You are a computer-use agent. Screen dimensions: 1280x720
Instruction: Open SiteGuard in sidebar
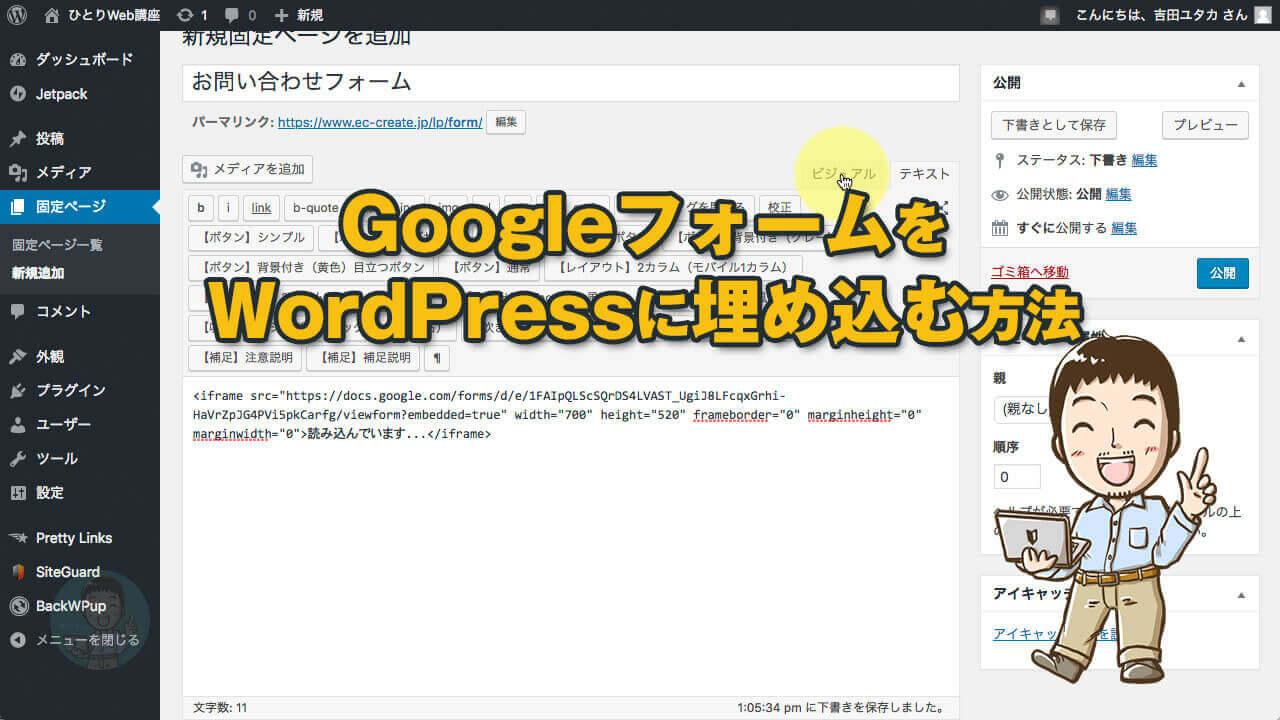tap(80, 571)
